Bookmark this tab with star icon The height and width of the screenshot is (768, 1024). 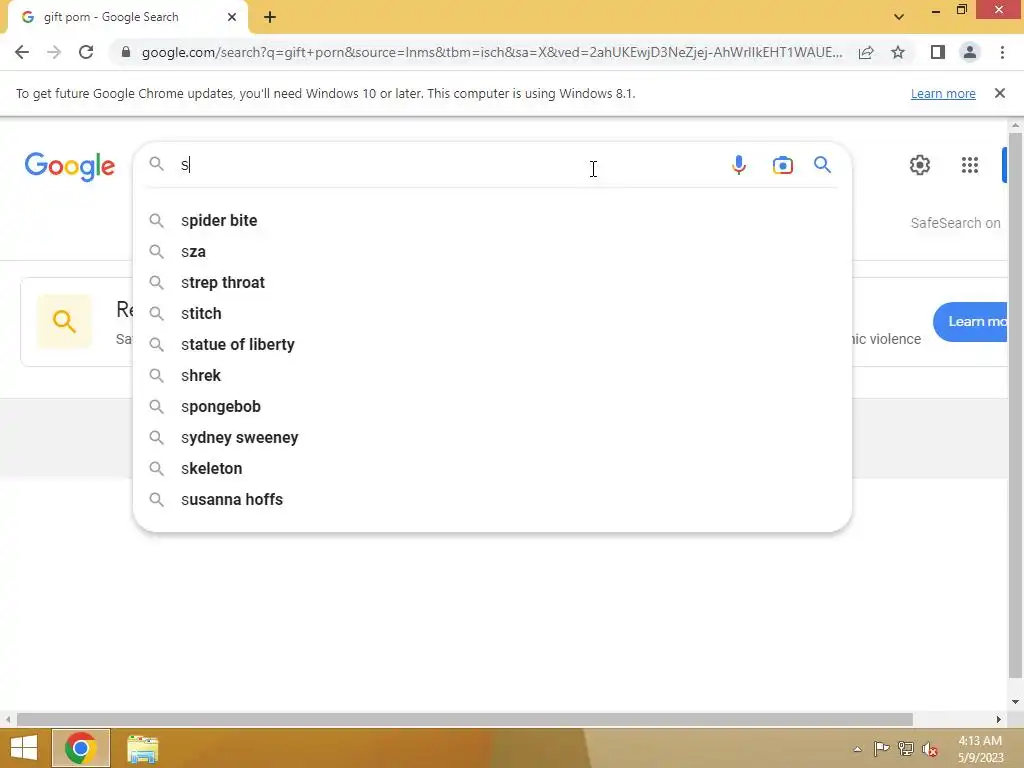click(x=898, y=52)
